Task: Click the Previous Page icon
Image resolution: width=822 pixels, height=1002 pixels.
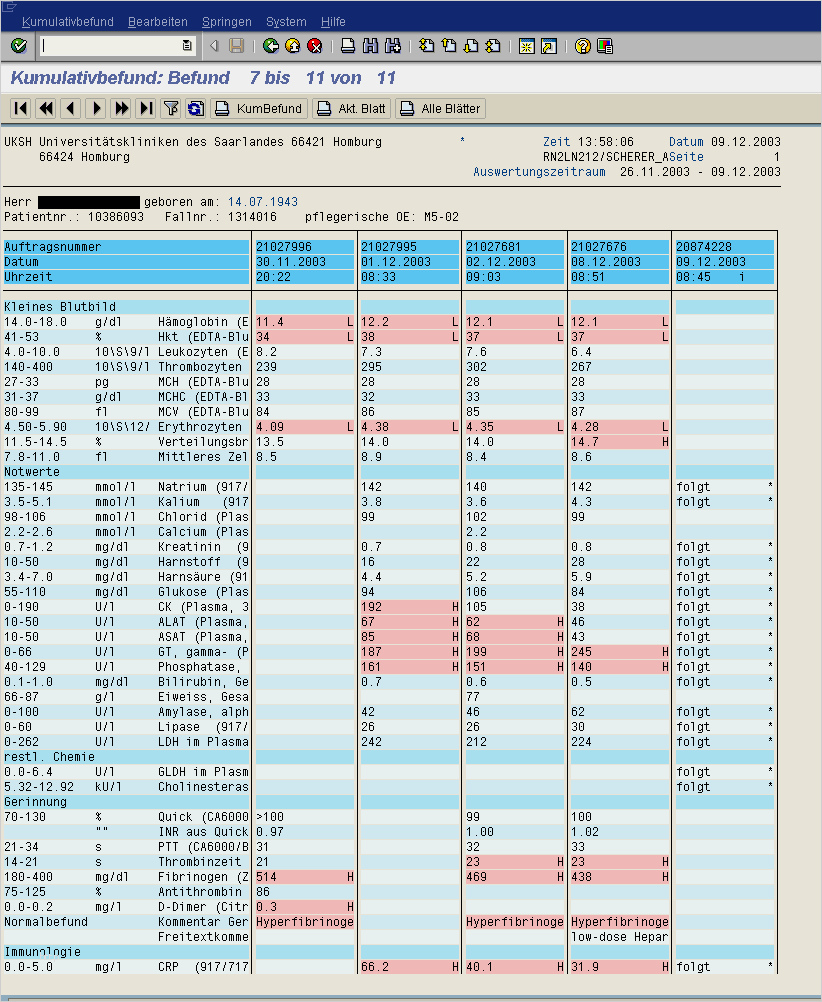Action: 449,46
